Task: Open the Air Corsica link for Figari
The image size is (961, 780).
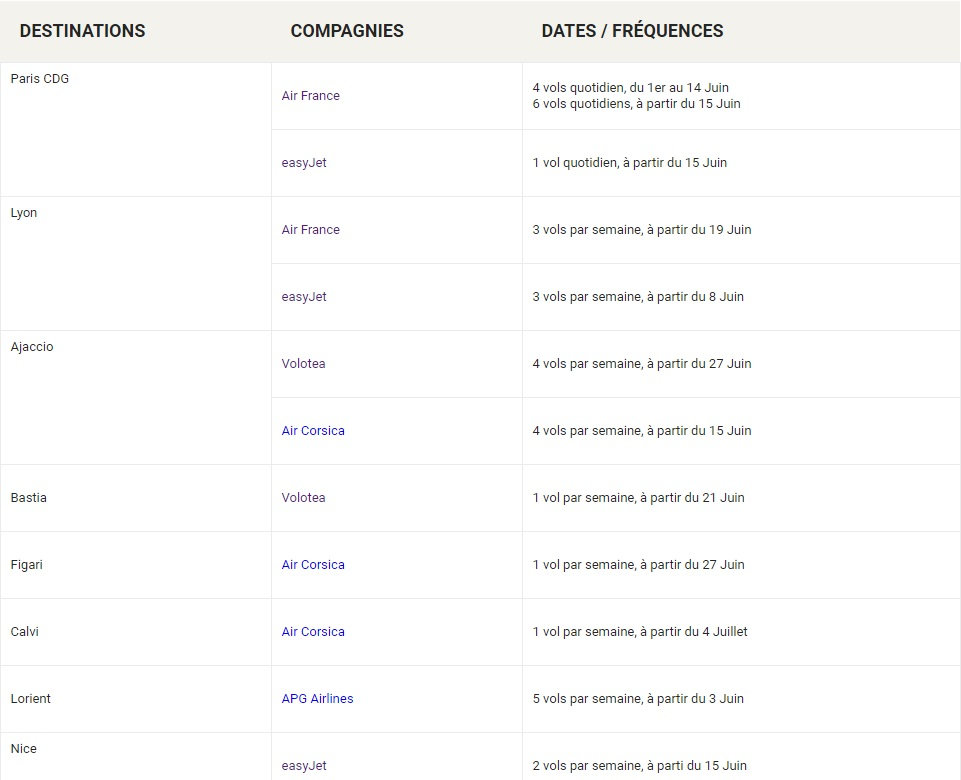Action: click(x=313, y=565)
